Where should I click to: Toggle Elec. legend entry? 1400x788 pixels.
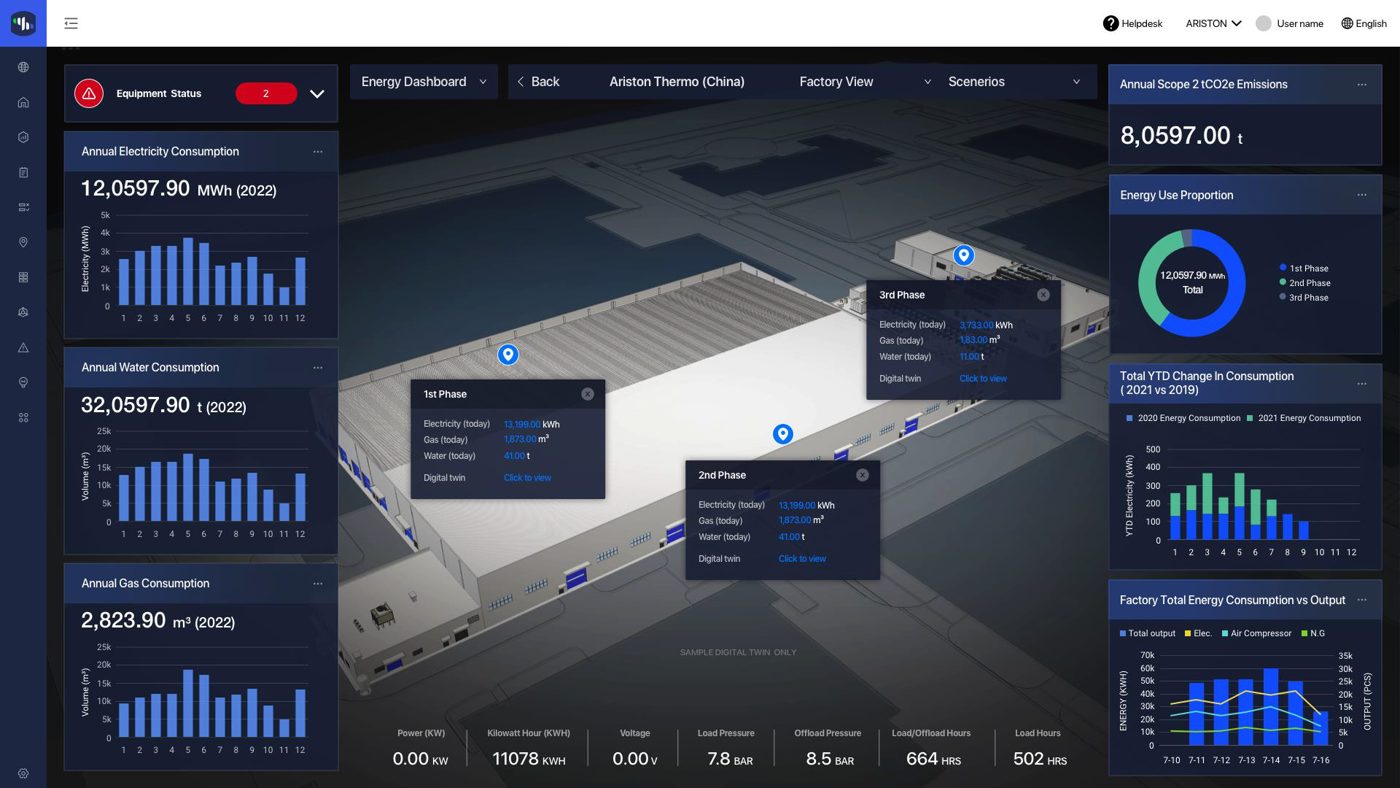pos(1198,633)
